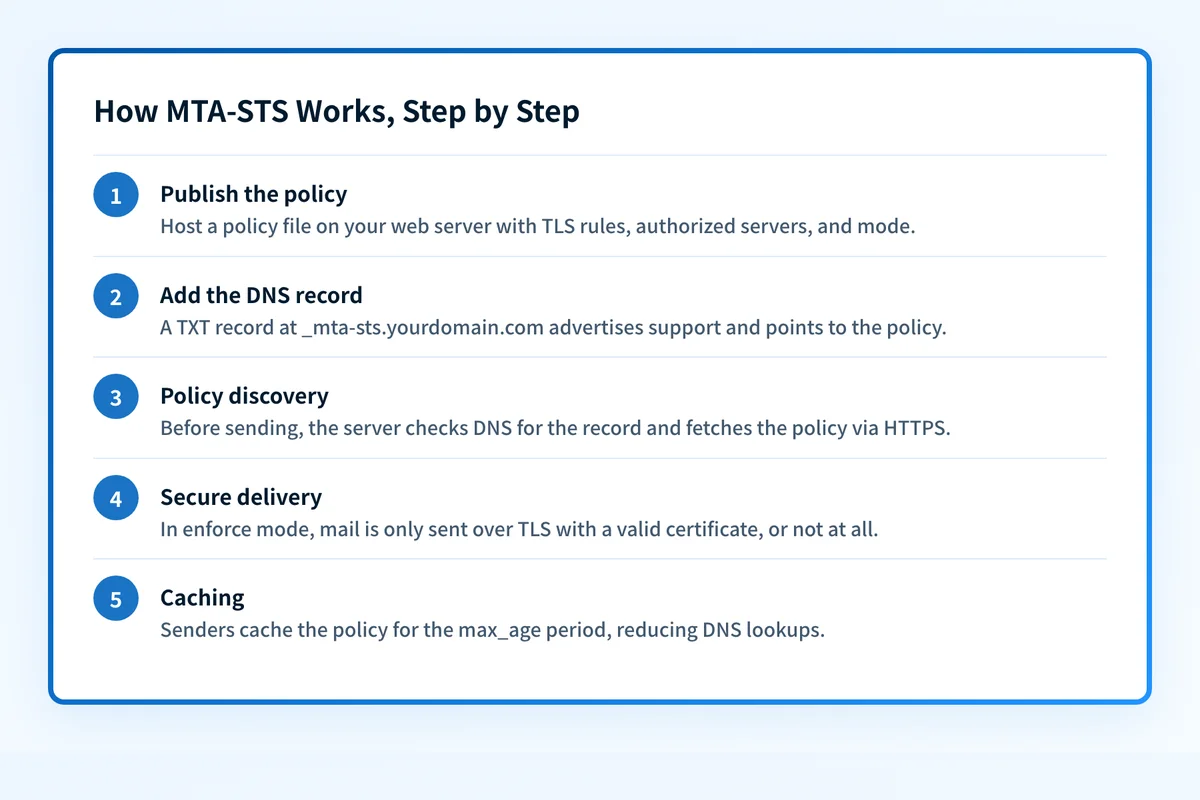
Task: Click the numbered circle badge for Add the DNS record
Action: (116, 296)
